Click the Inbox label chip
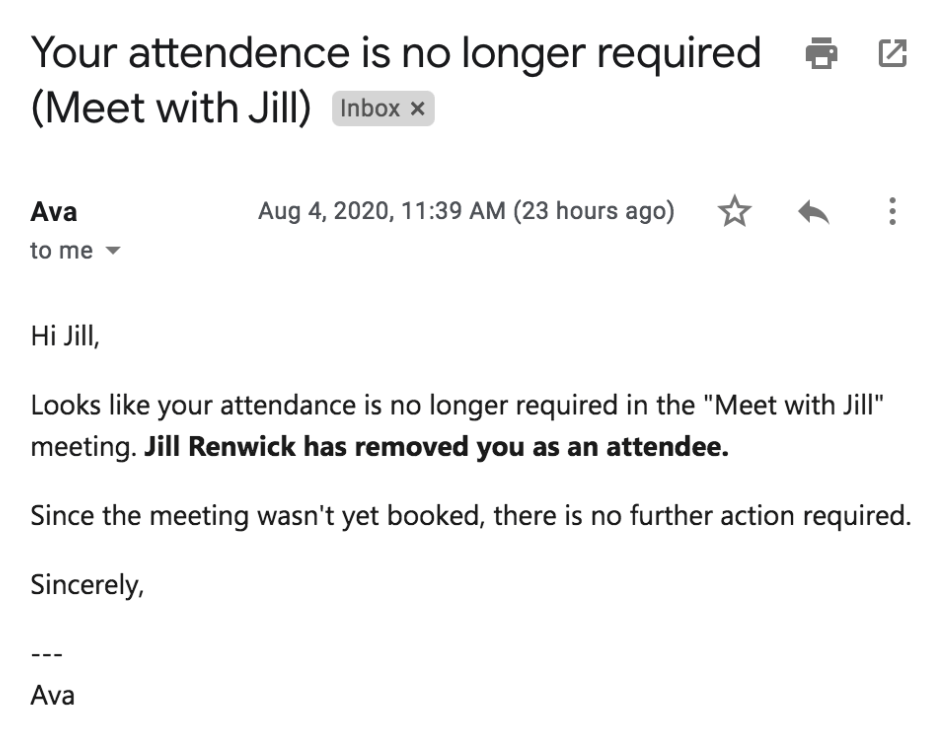 (x=370, y=109)
